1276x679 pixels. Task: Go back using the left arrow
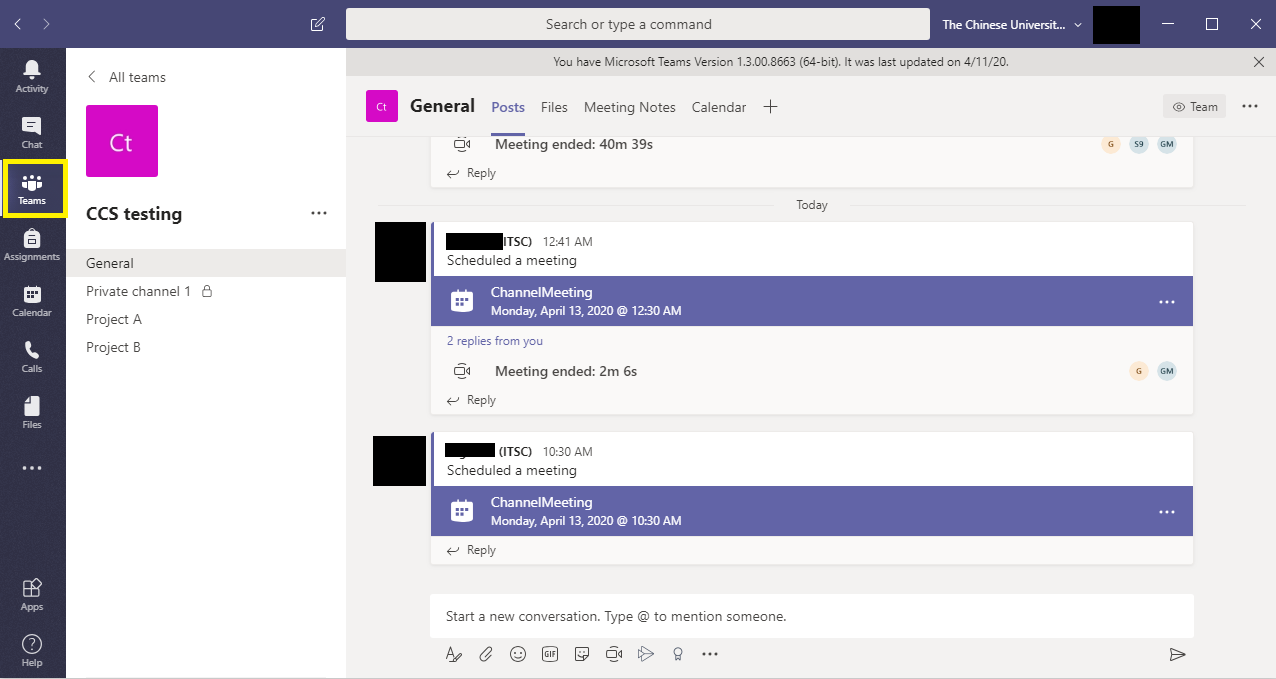point(18,24)
